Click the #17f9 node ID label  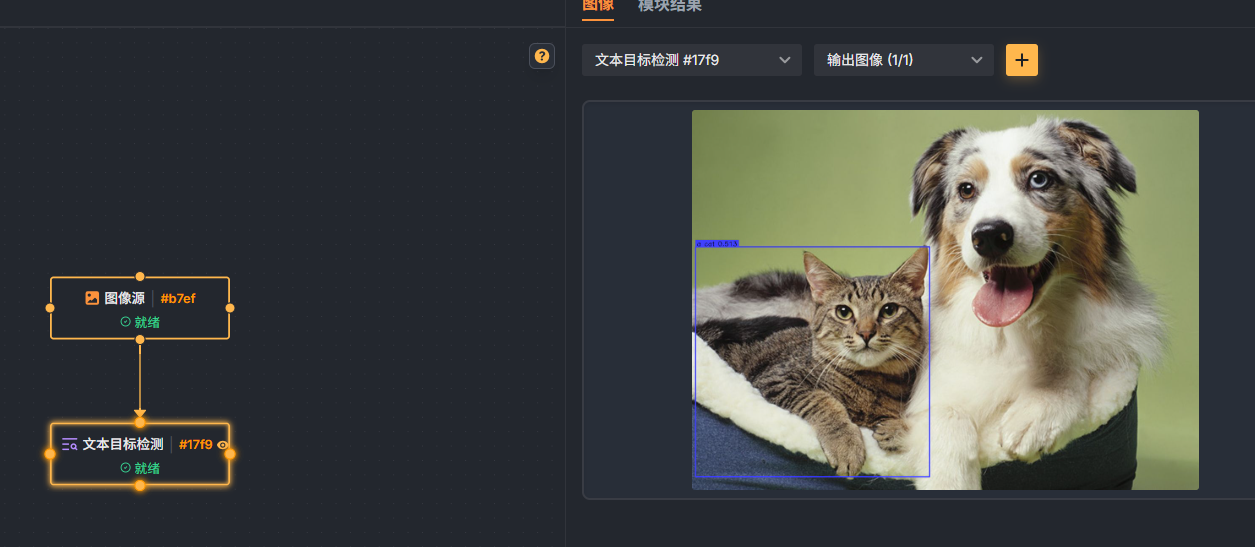pyautogui.click(x=196, y=444)
